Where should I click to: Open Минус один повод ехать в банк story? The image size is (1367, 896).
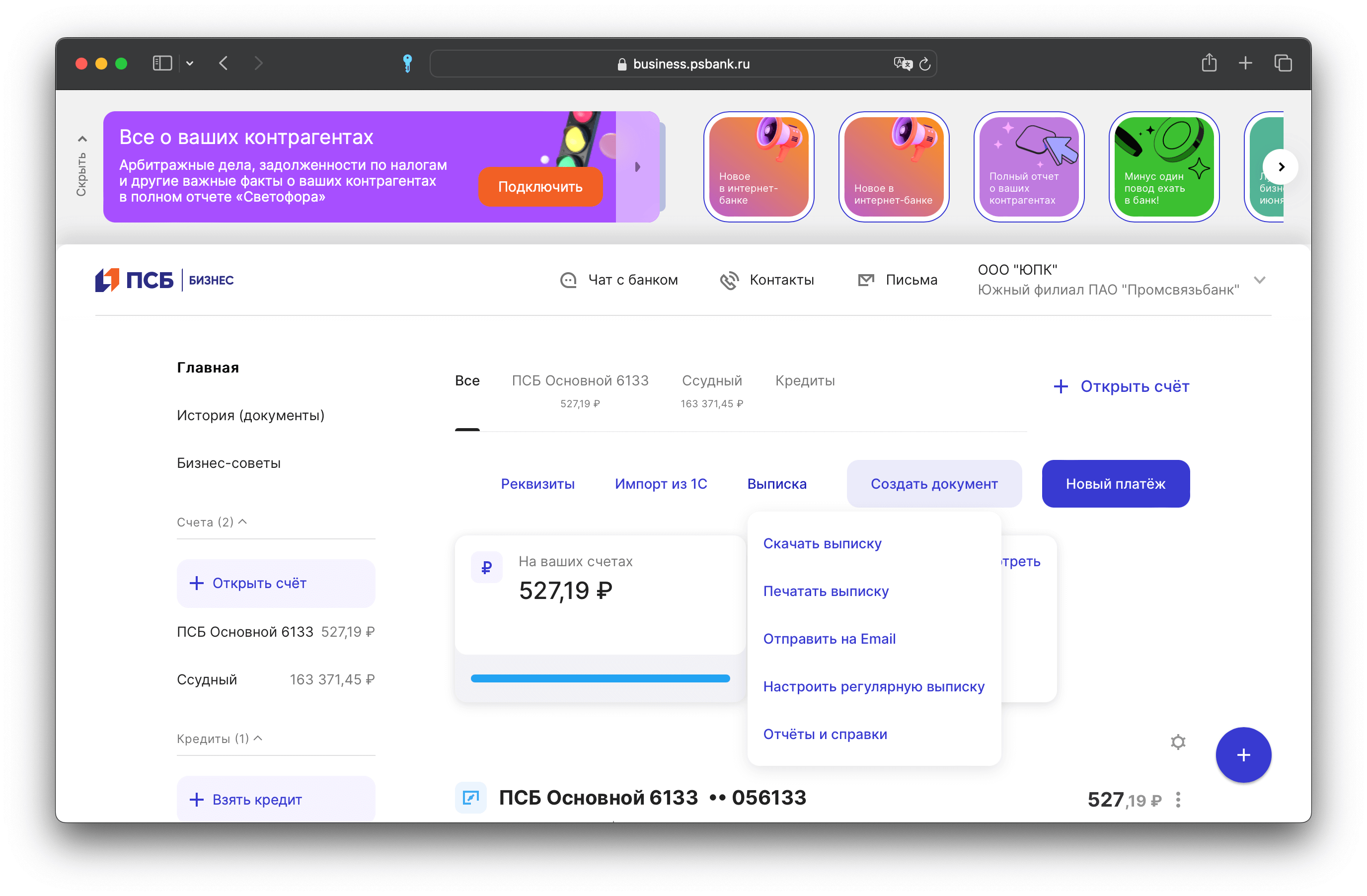click(x=1163, y=166)
